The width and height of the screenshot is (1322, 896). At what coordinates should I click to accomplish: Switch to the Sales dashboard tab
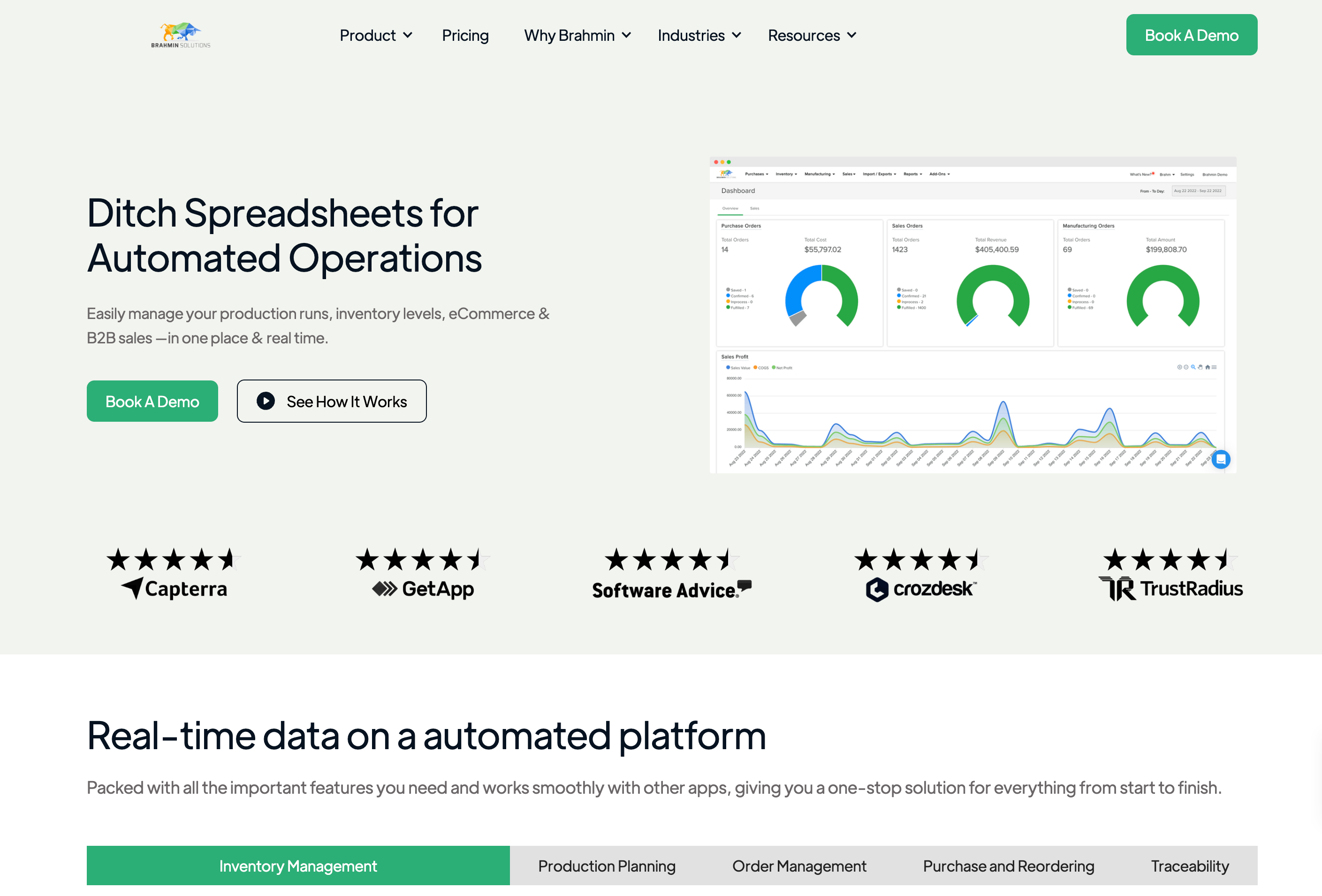coord(754,209)
